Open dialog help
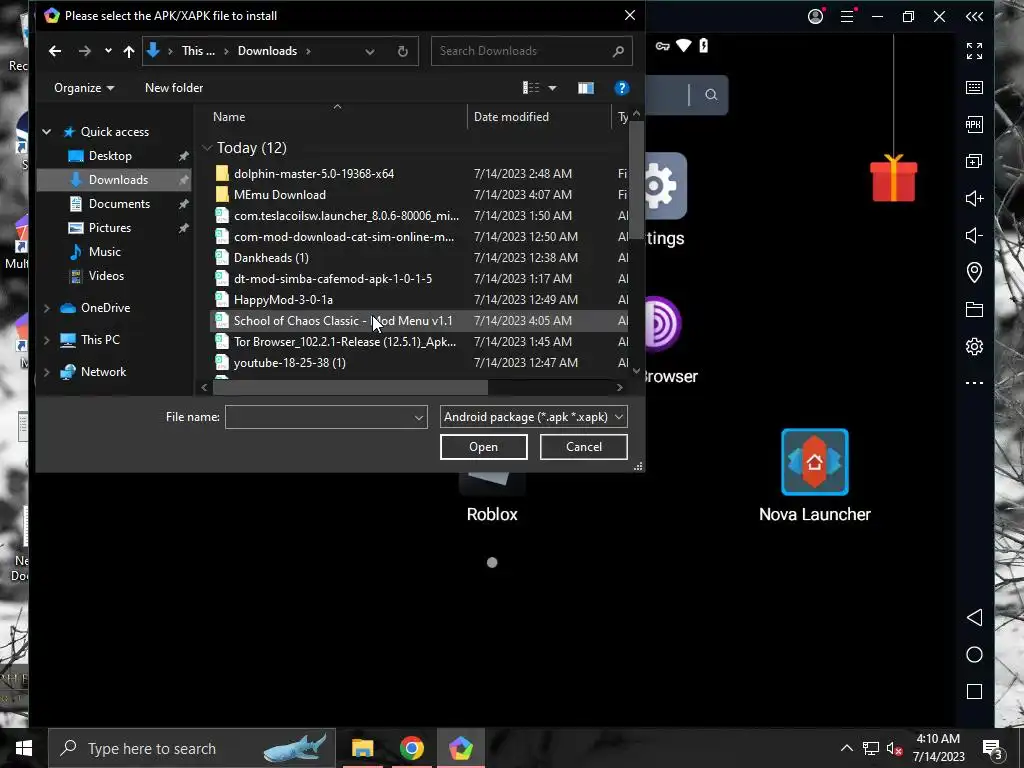 (621, 88)
